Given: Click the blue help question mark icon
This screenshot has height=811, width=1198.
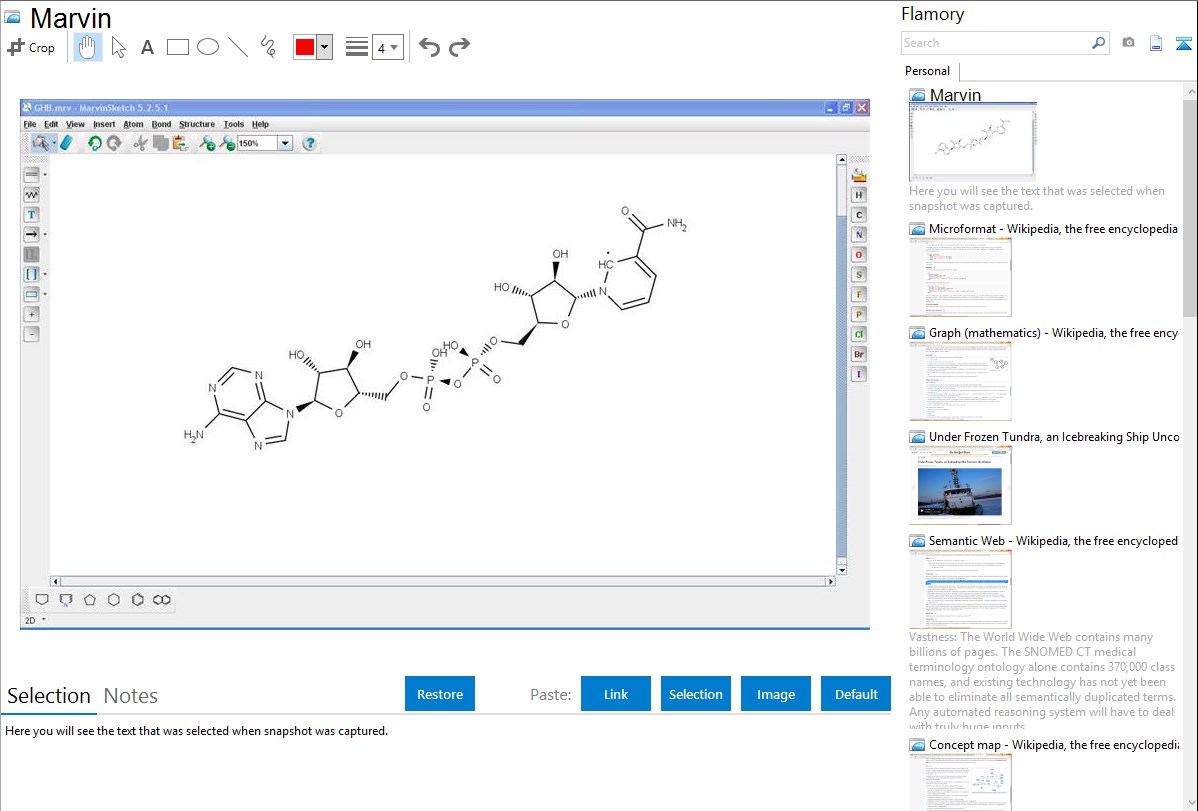Looking at the screenshot, I should [x=309, y=143].
